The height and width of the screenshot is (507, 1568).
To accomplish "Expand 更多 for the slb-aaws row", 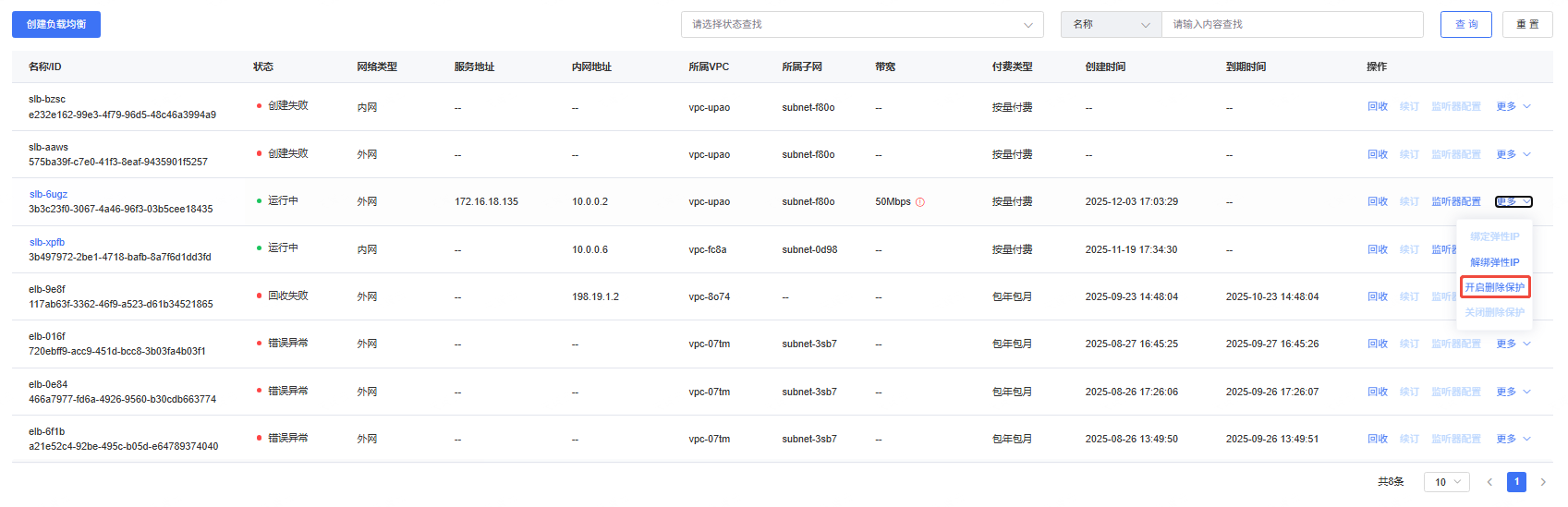I will [1513, 155].
